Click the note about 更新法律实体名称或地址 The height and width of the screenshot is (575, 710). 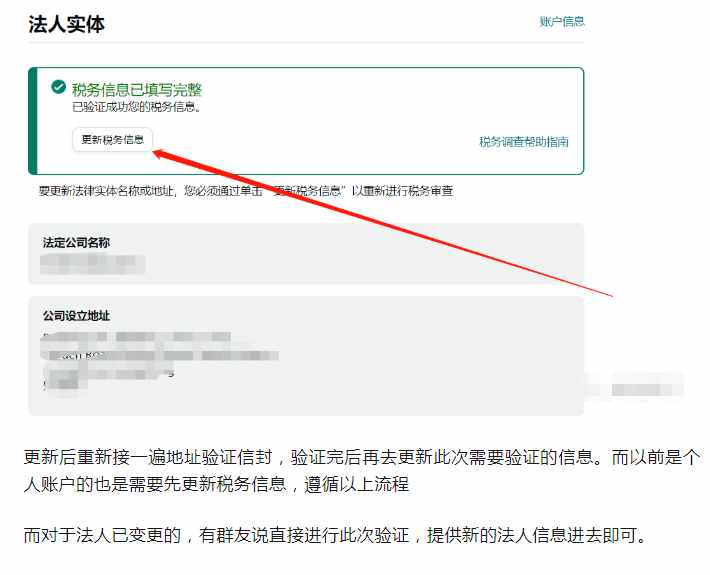(x=246, y=191)
